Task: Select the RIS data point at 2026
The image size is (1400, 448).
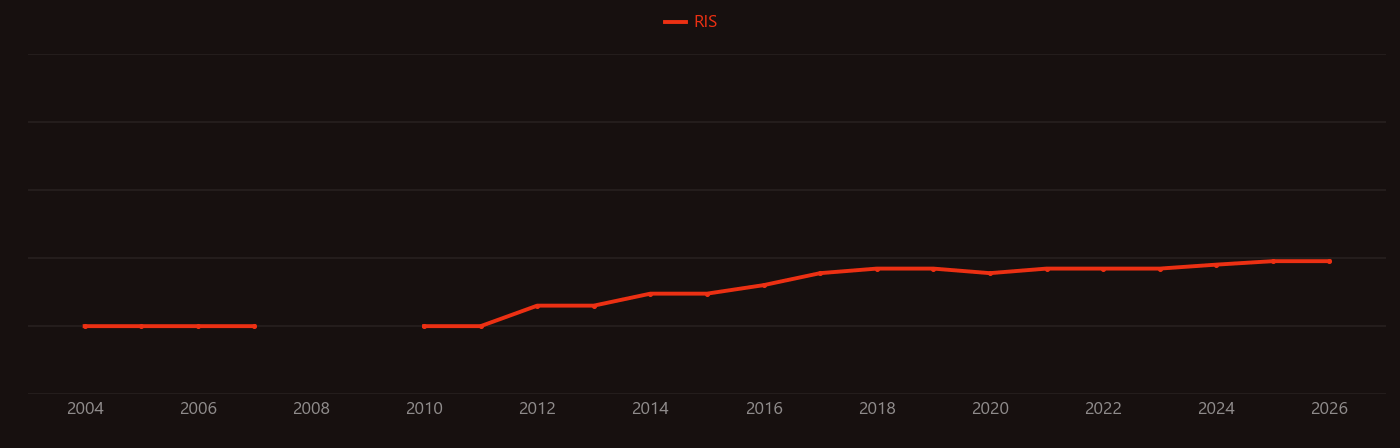Action: point(1329,261)
